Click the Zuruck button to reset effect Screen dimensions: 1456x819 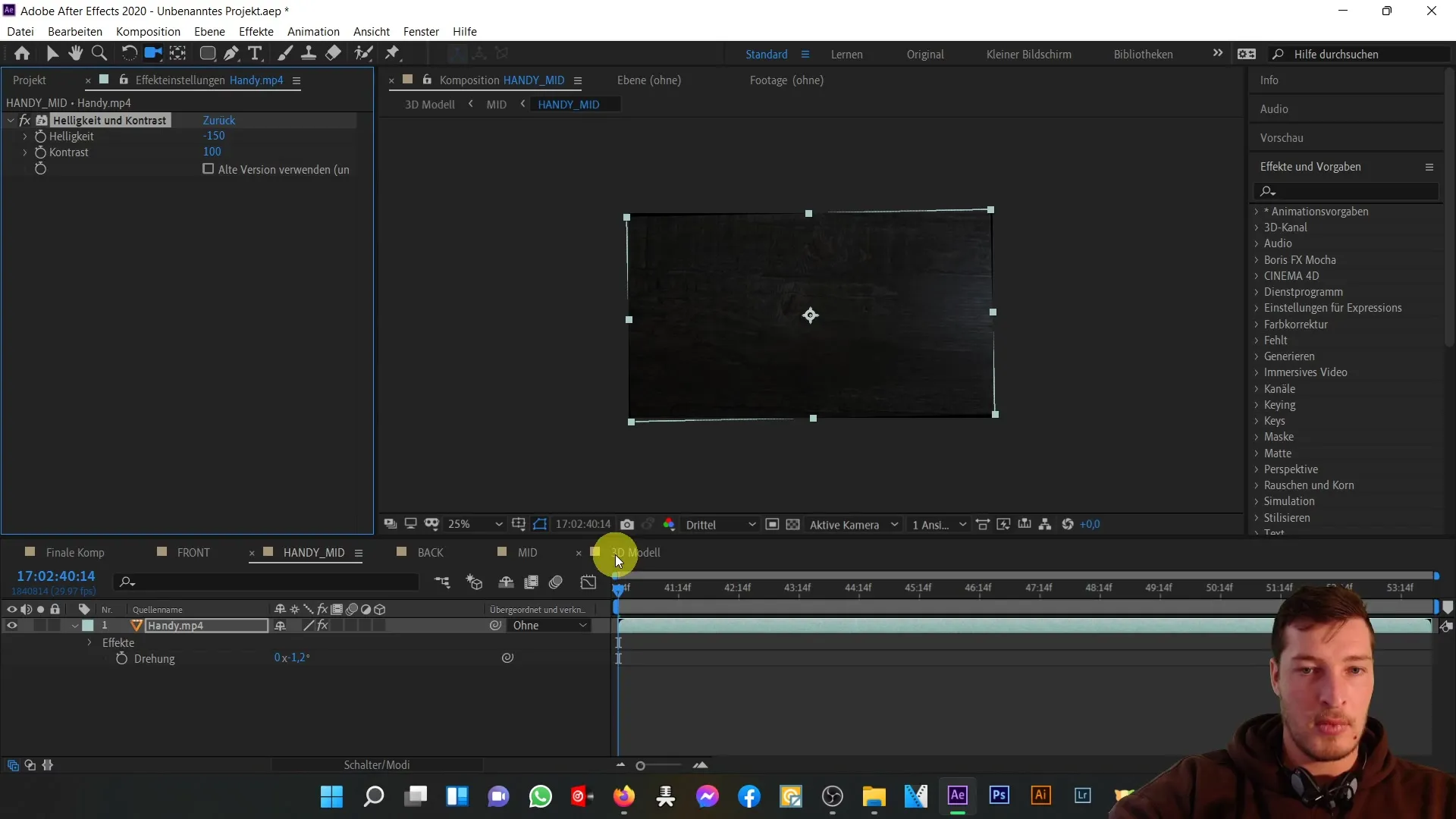[219, 120]
